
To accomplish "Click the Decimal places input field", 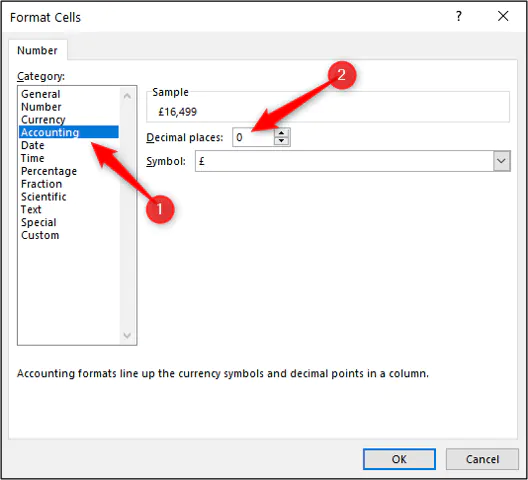I will 253,137.
